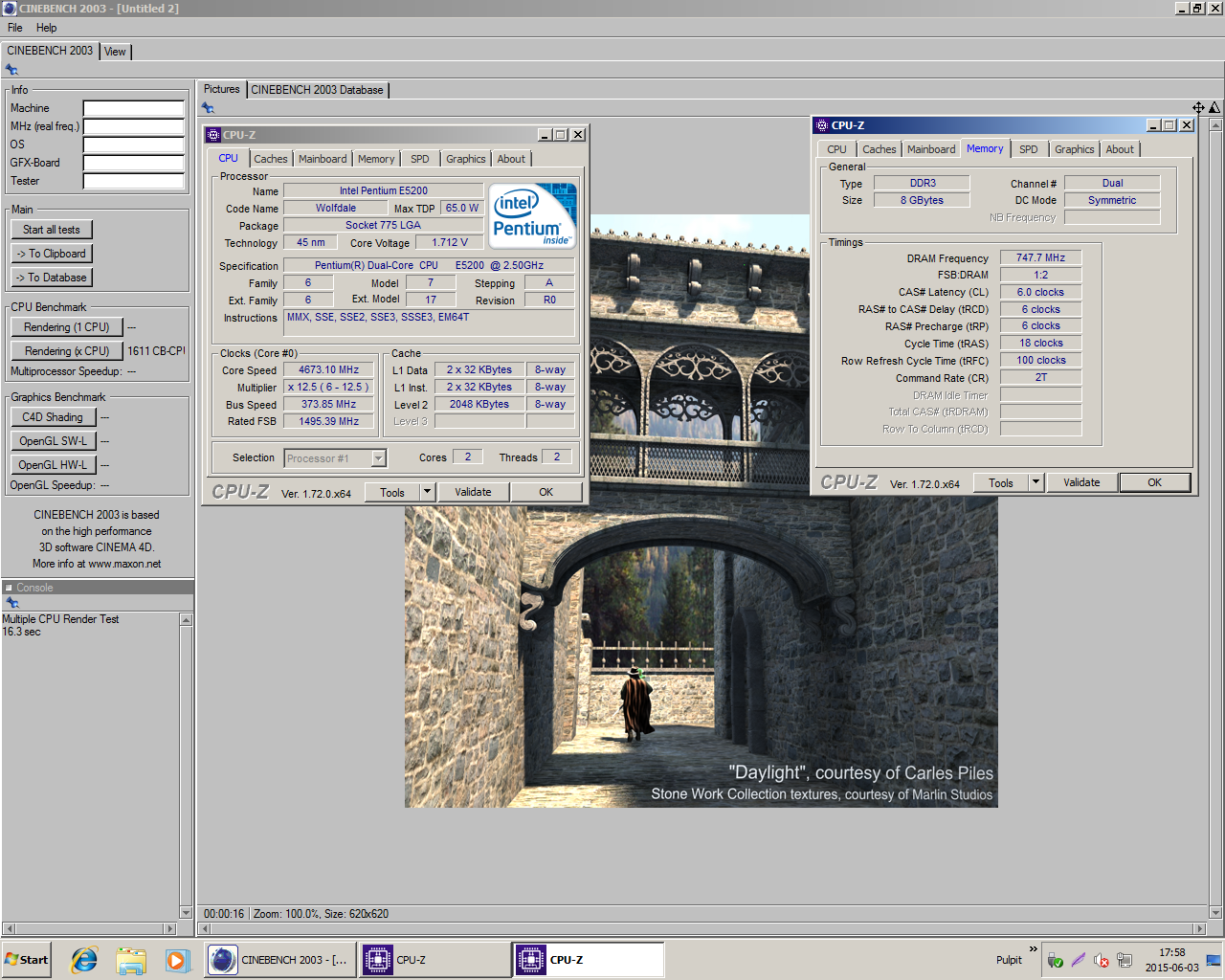
Task: Select the Pictures tab
Action: pos(222,89)
